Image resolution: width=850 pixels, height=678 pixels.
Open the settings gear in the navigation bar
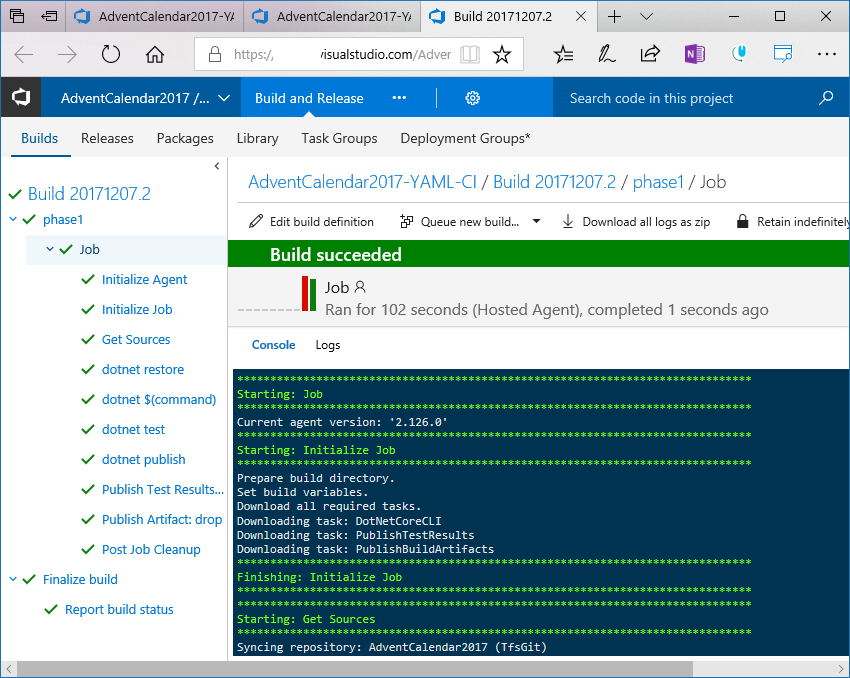click(x=473, y=98)
